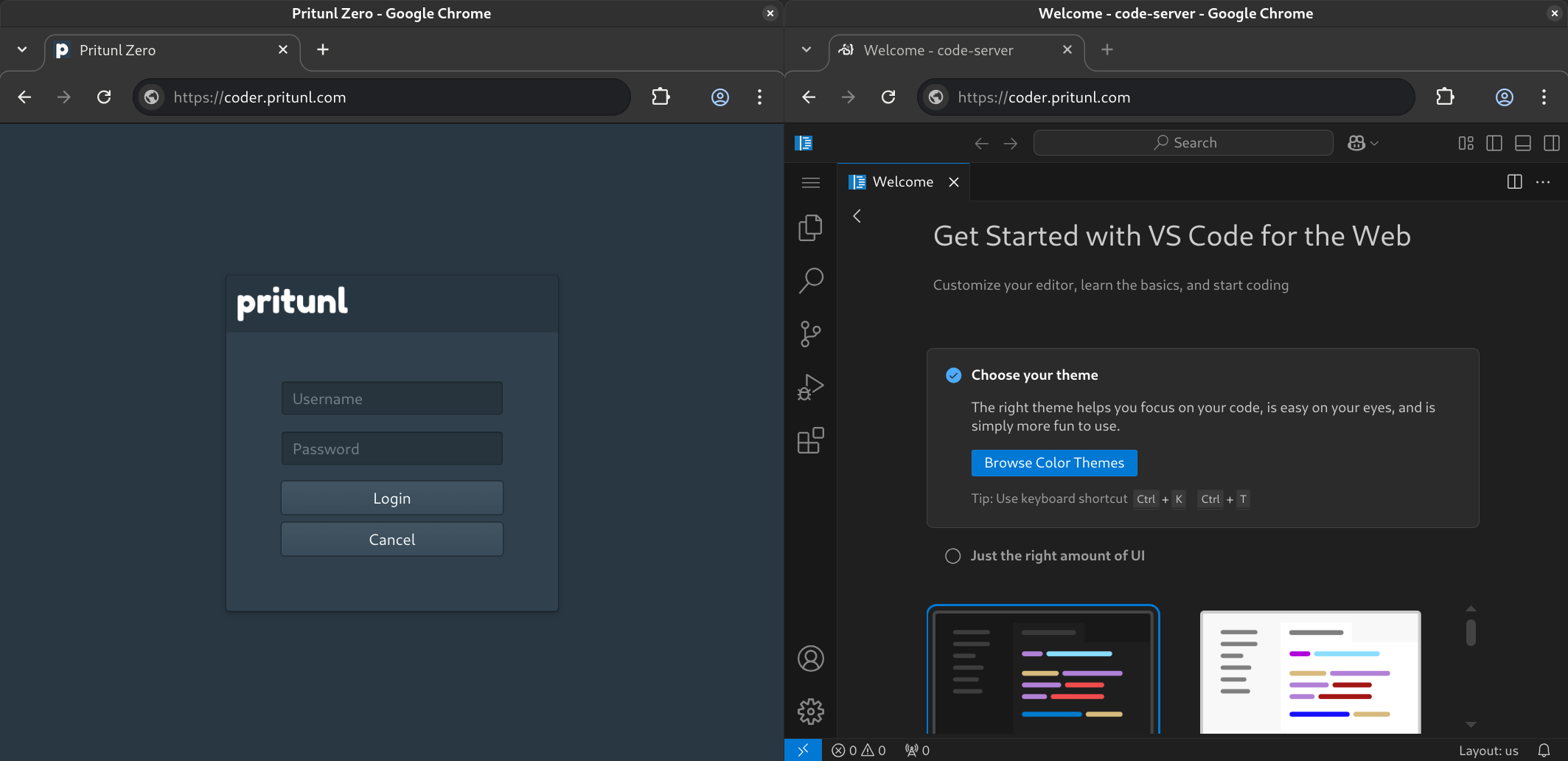The width and height of the screenshot is (1568, 761).
Task: Click Layout: us in status bar
Action: tap(1488, 750)
